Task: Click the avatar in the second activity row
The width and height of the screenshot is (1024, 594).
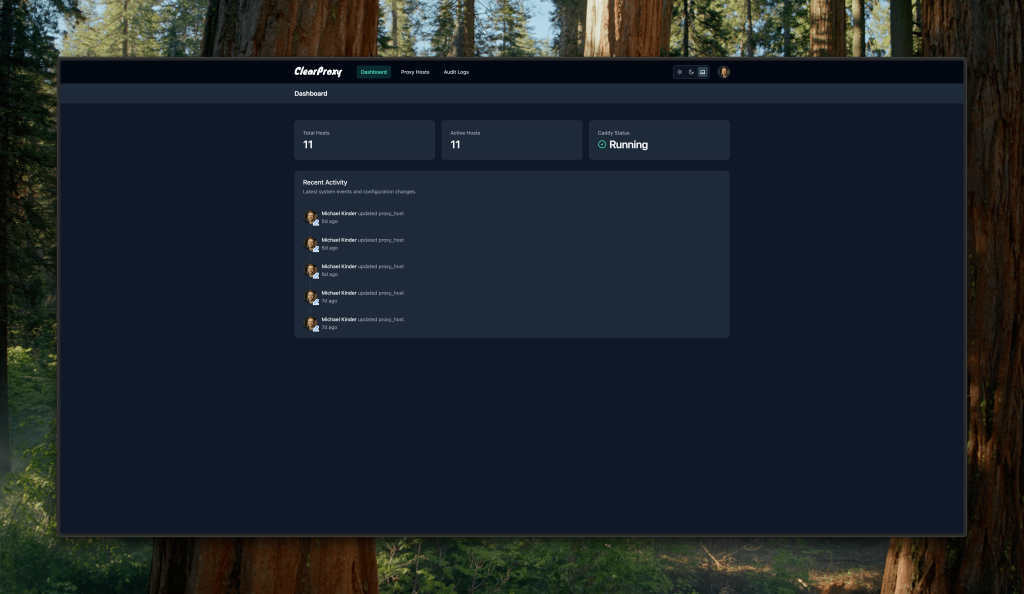Action: (x=310, y=242)
